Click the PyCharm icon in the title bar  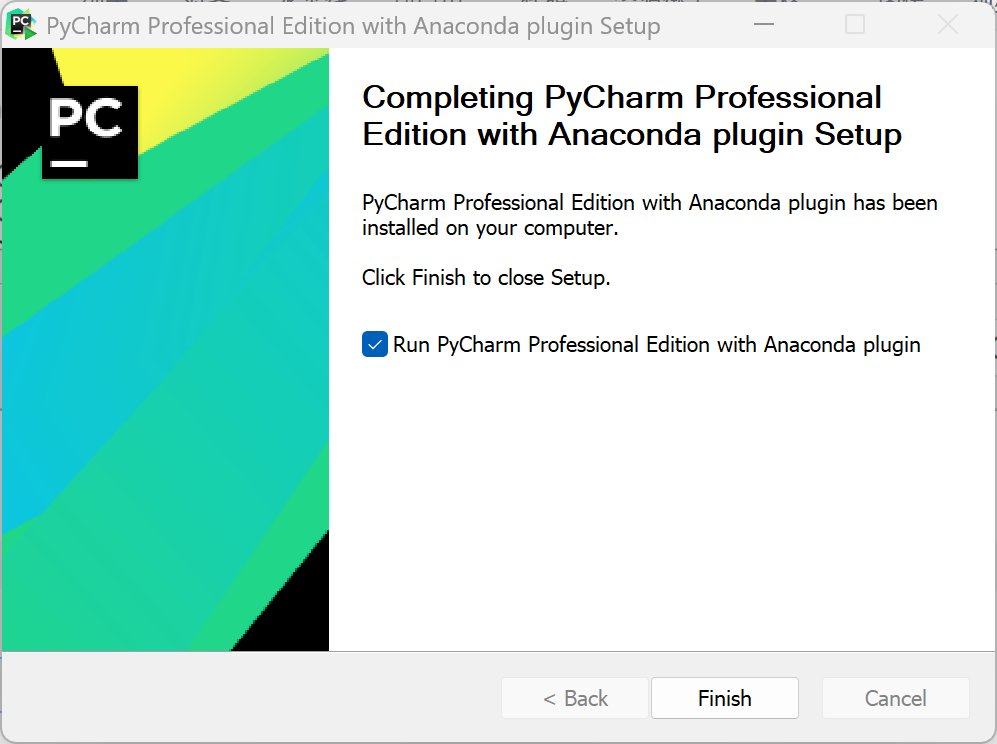tap(21, 25)
